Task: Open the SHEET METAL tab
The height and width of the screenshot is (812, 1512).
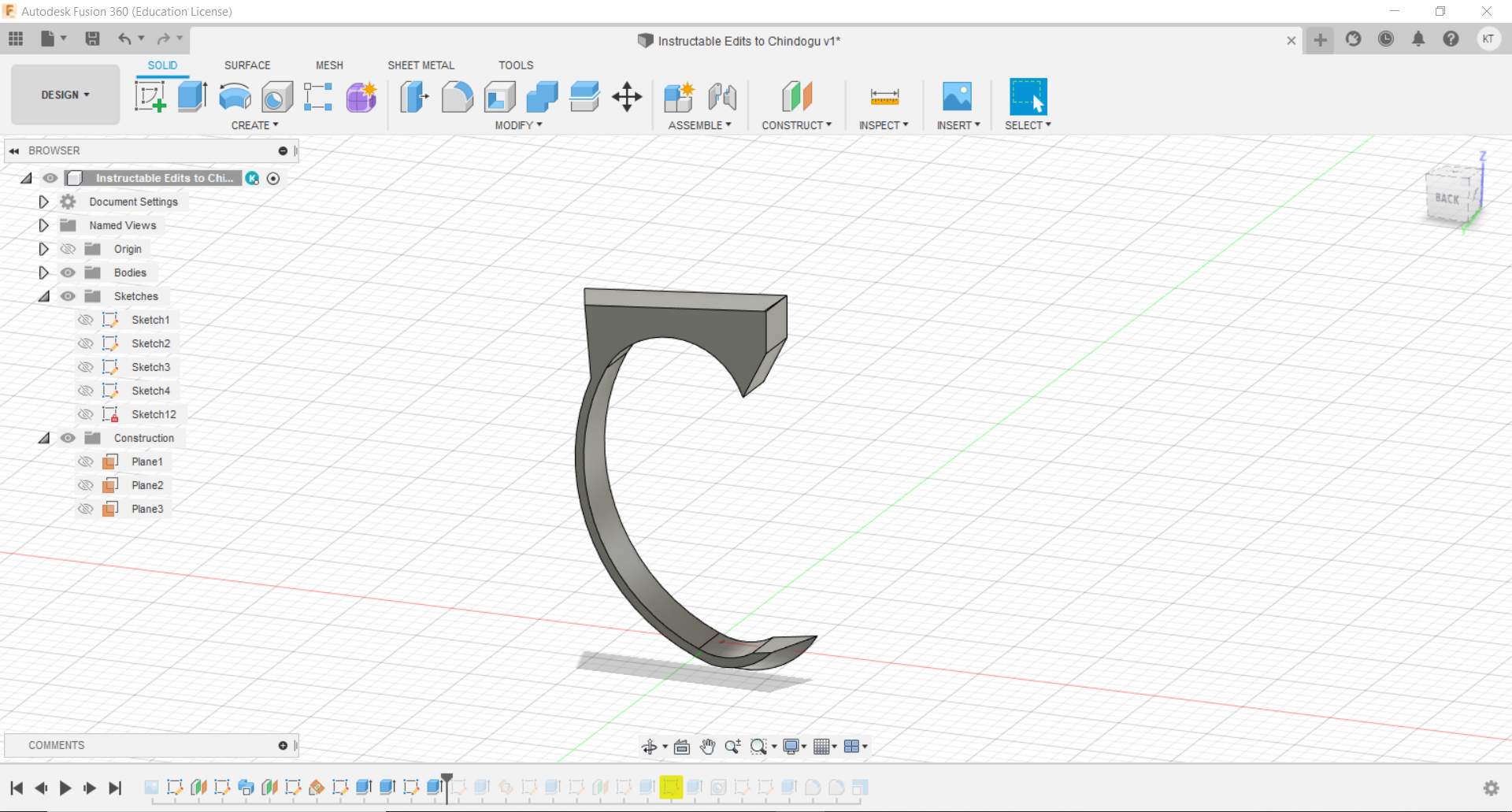Action: click(421, 65)
